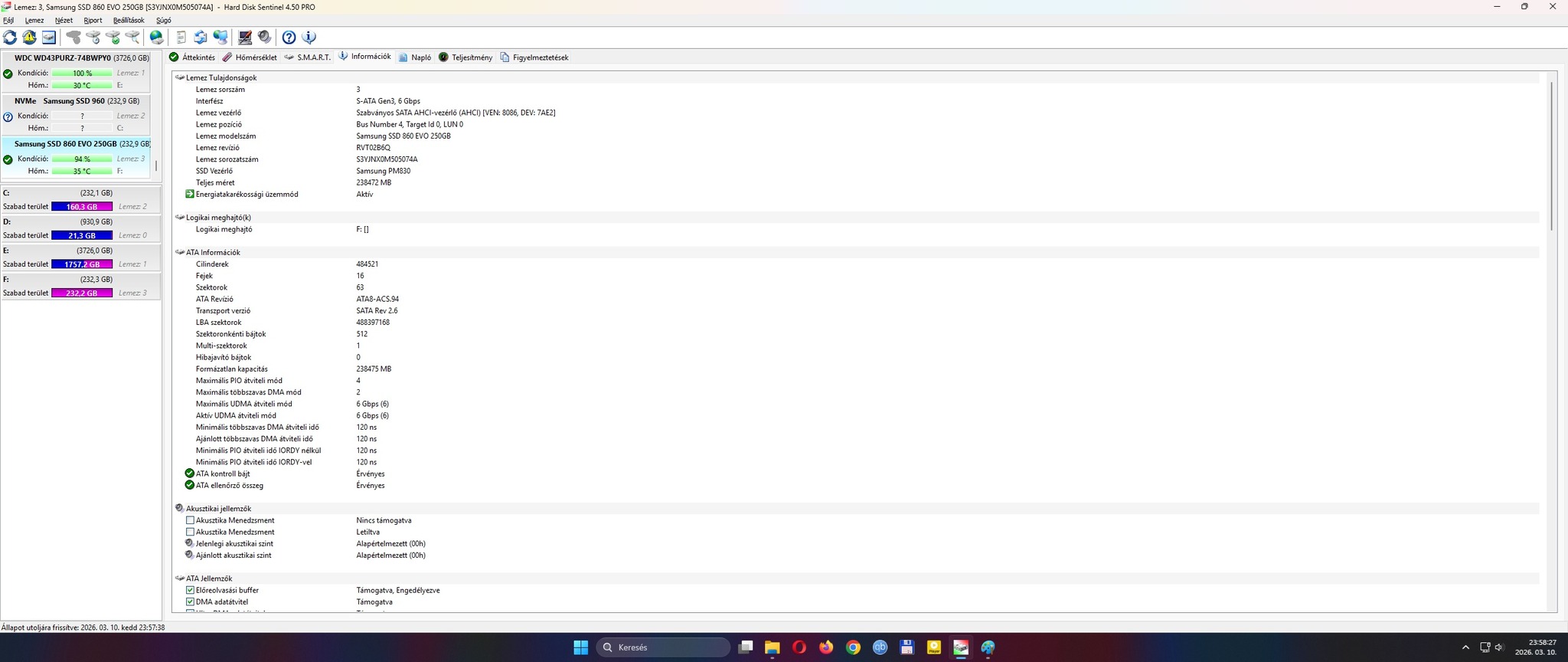
Task: Click the 94 % condition bar
Action: pos(82,159)
